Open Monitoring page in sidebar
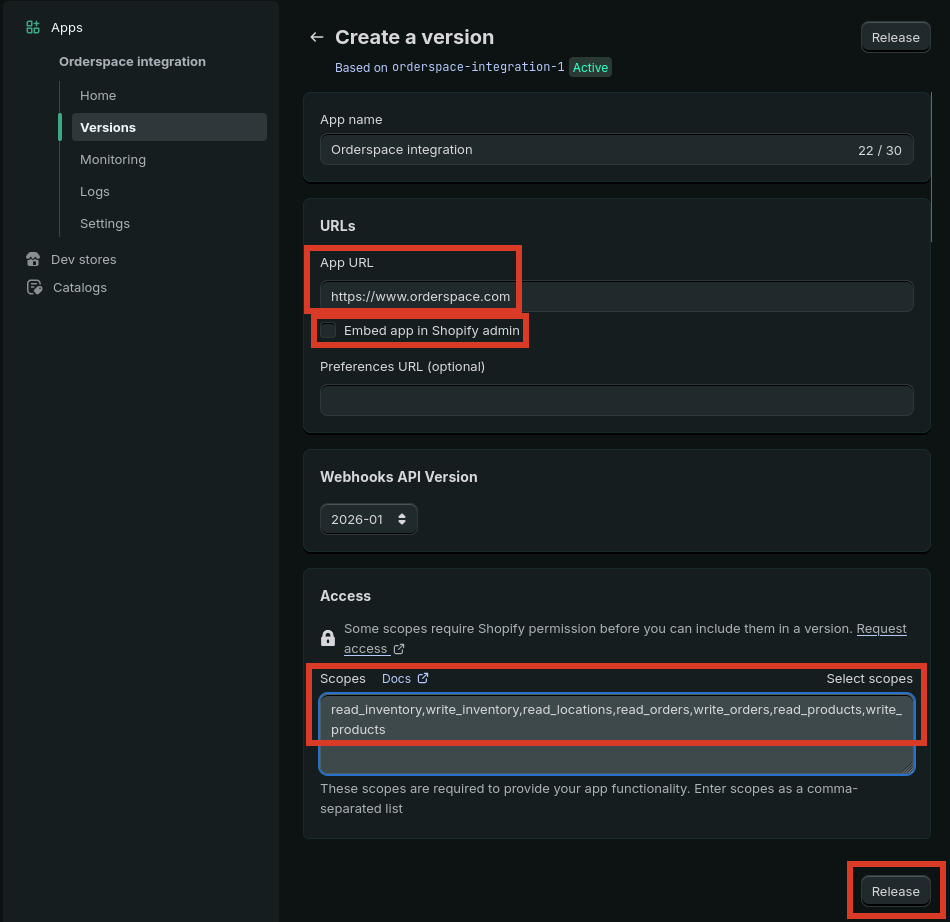This screenshot has width=950, height=922. [x=113, y=159]
